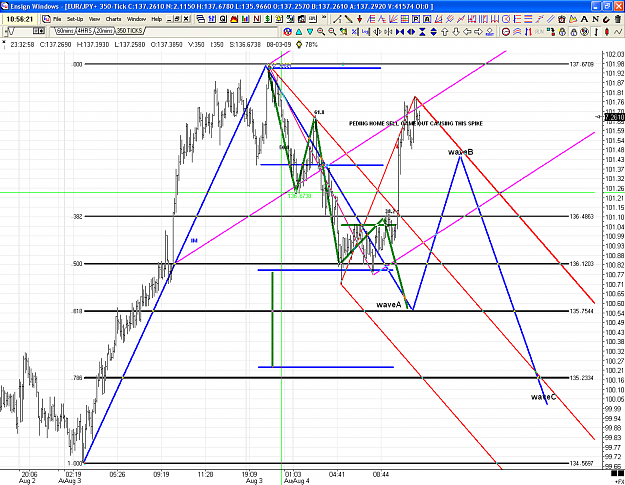Screen dimensions: 625x485
Task: Select the boxed P draw tool
Action: (x=416, y=19)
